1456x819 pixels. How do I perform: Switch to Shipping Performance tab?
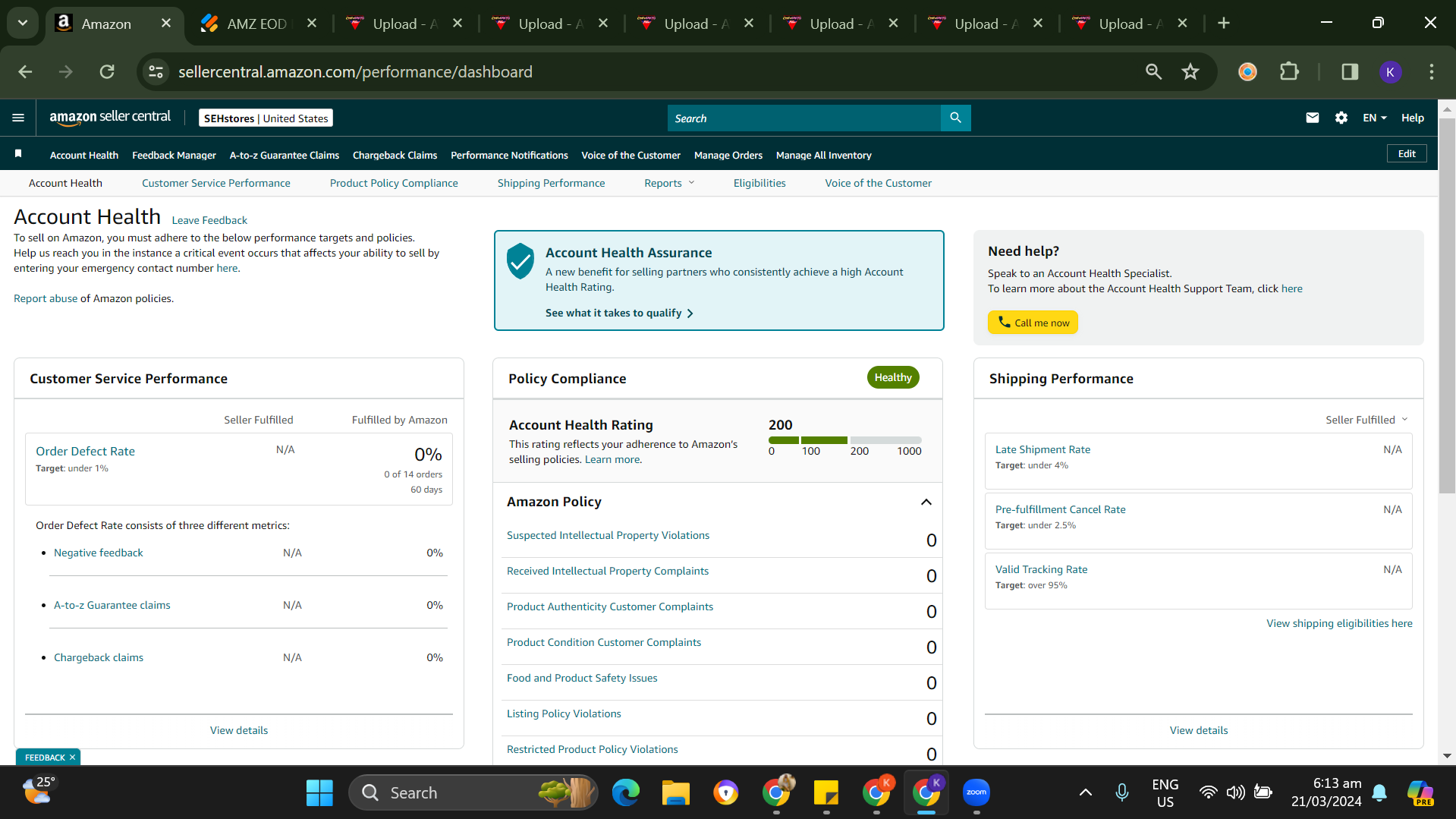point(551,183)
